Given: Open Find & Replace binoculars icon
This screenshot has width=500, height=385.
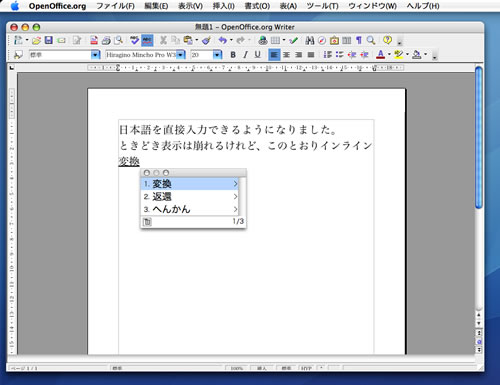Looking at the screenshot, I should click(x=310, y=40).
